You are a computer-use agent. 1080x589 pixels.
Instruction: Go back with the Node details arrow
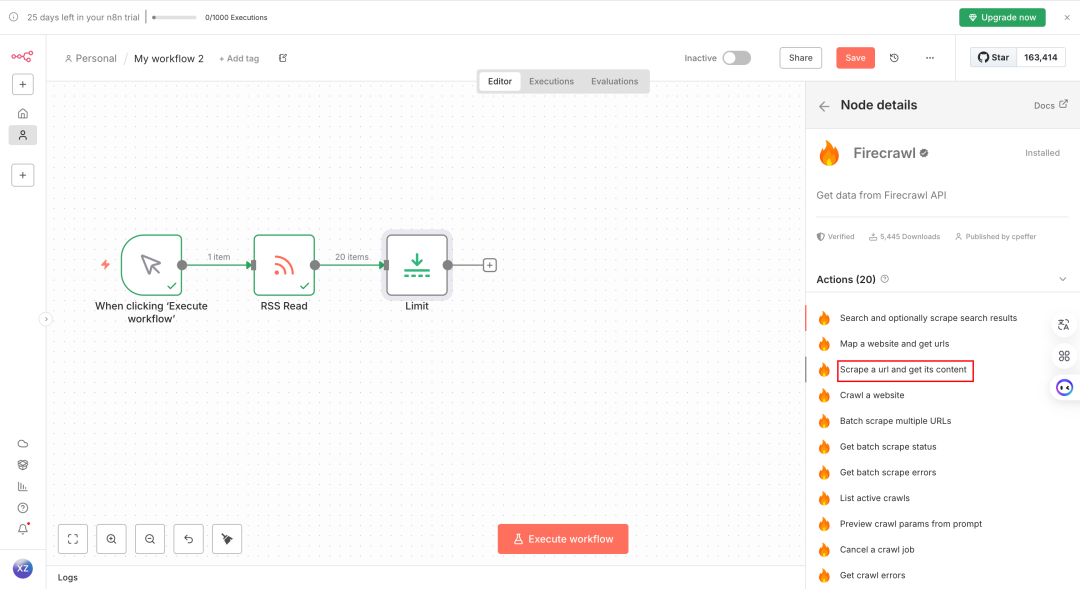[x=824, y=106]
